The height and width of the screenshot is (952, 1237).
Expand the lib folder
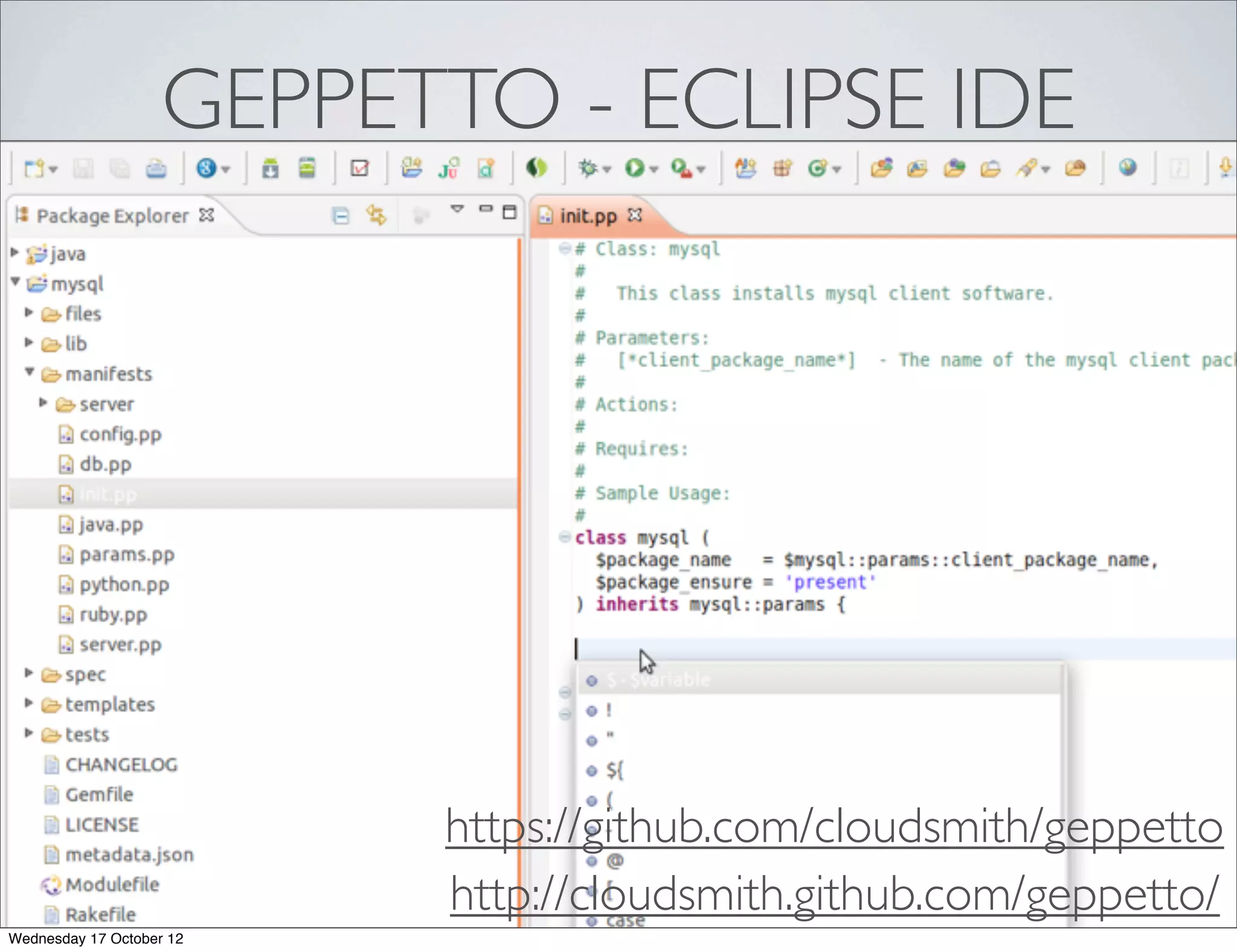(x=28, y=343)
